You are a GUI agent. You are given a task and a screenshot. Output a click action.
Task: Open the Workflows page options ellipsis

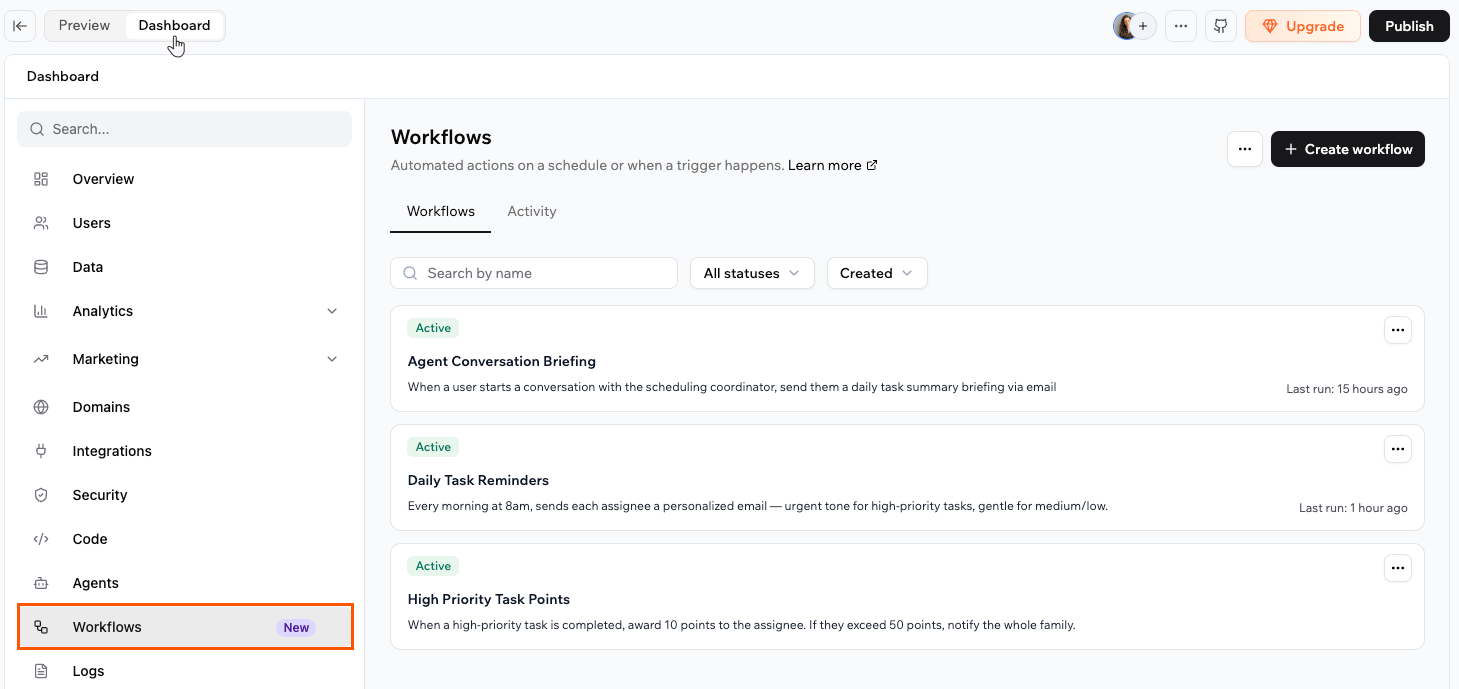click(x=1244, y=149)
